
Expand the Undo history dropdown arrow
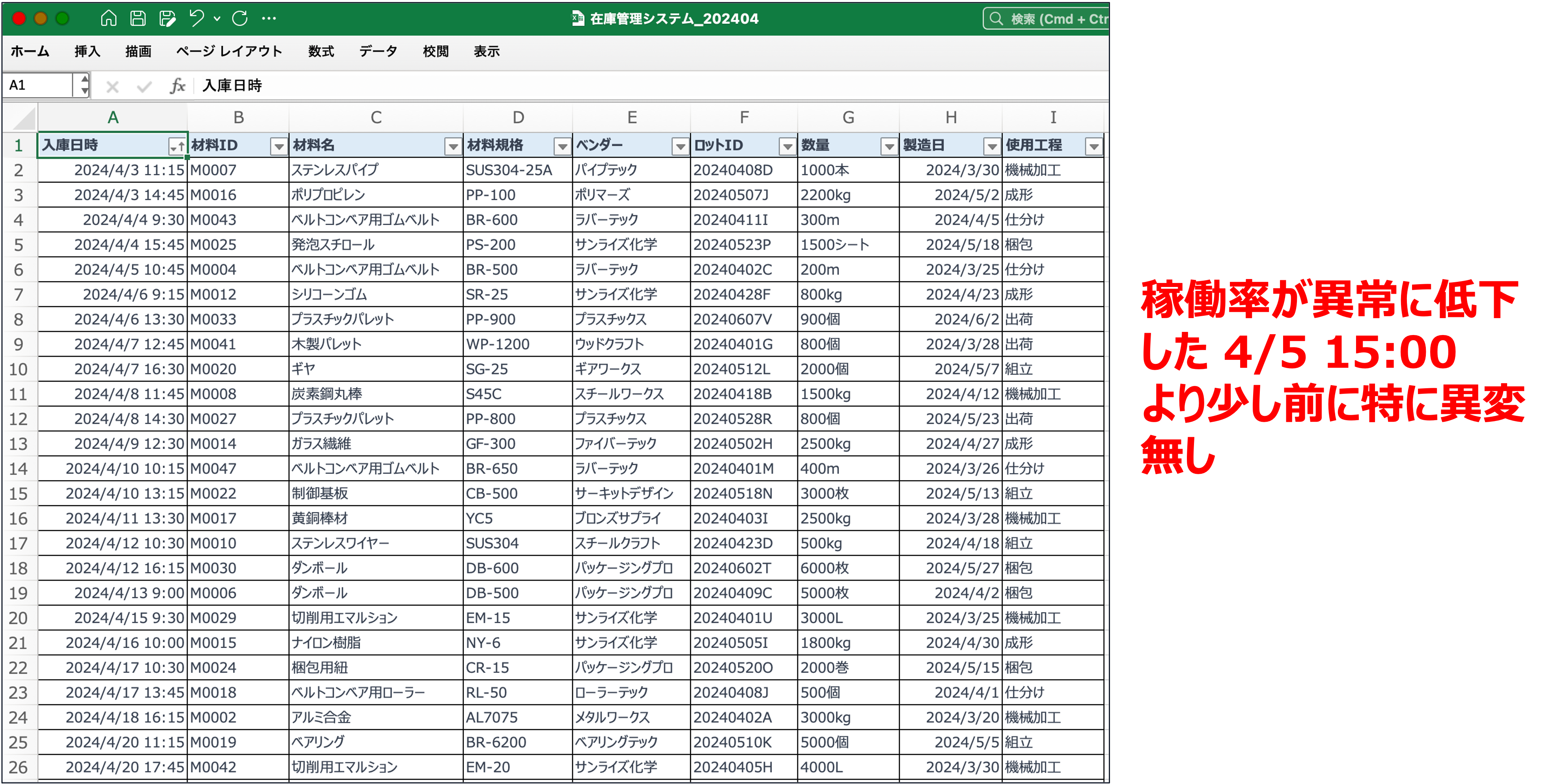point(217,19)
